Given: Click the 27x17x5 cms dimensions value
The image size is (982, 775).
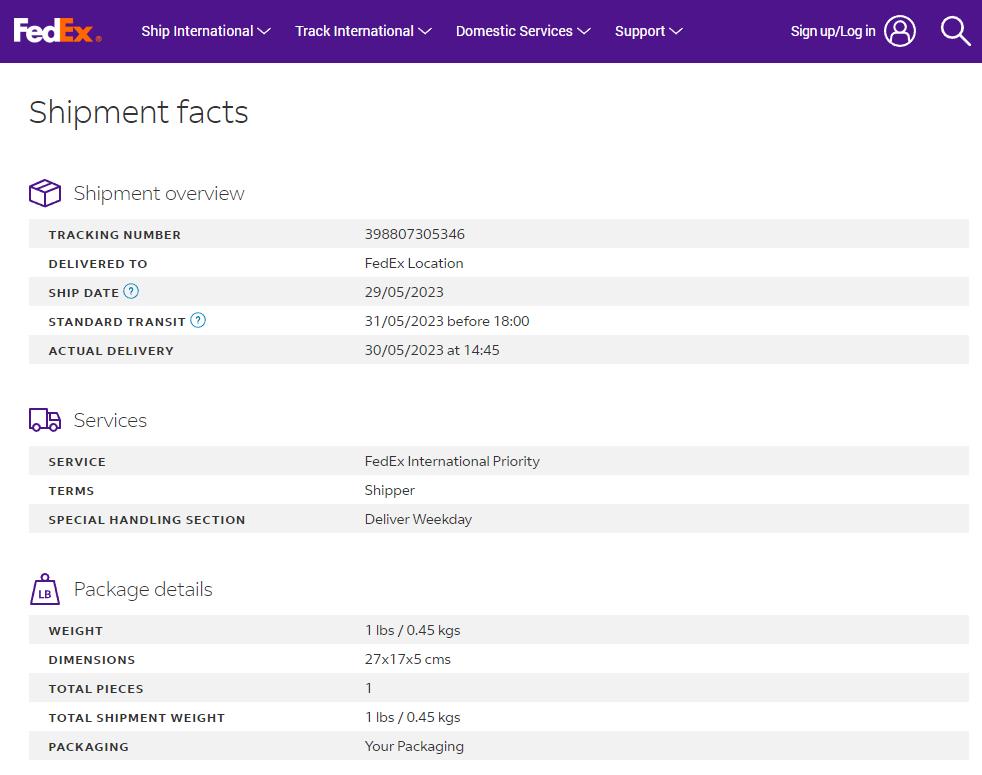Looking at the screenshot, I should 408,659.
